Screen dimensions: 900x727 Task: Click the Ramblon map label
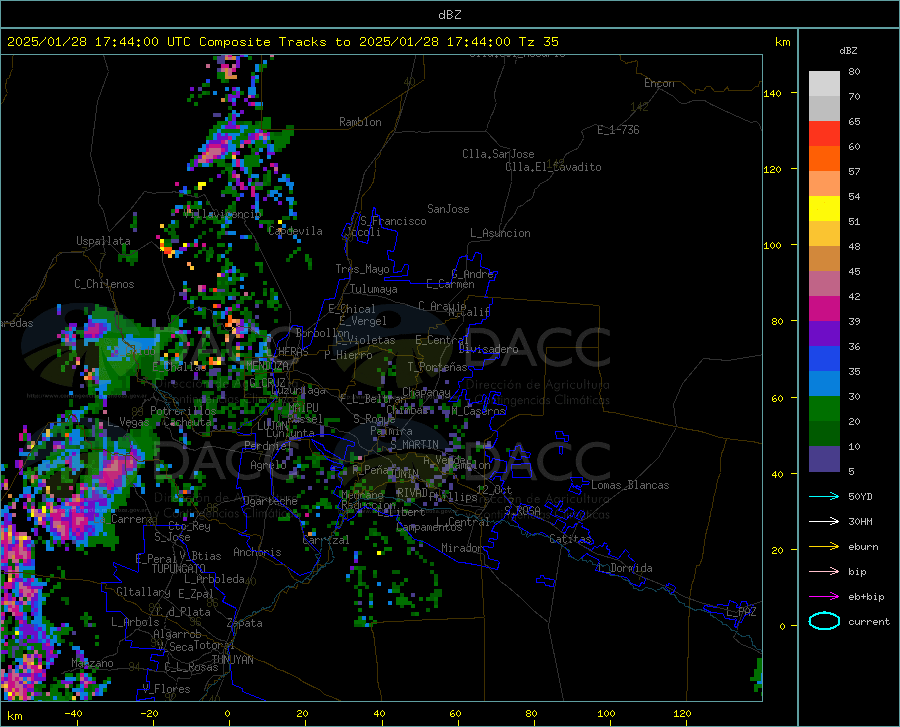click(x=360, y=122)
